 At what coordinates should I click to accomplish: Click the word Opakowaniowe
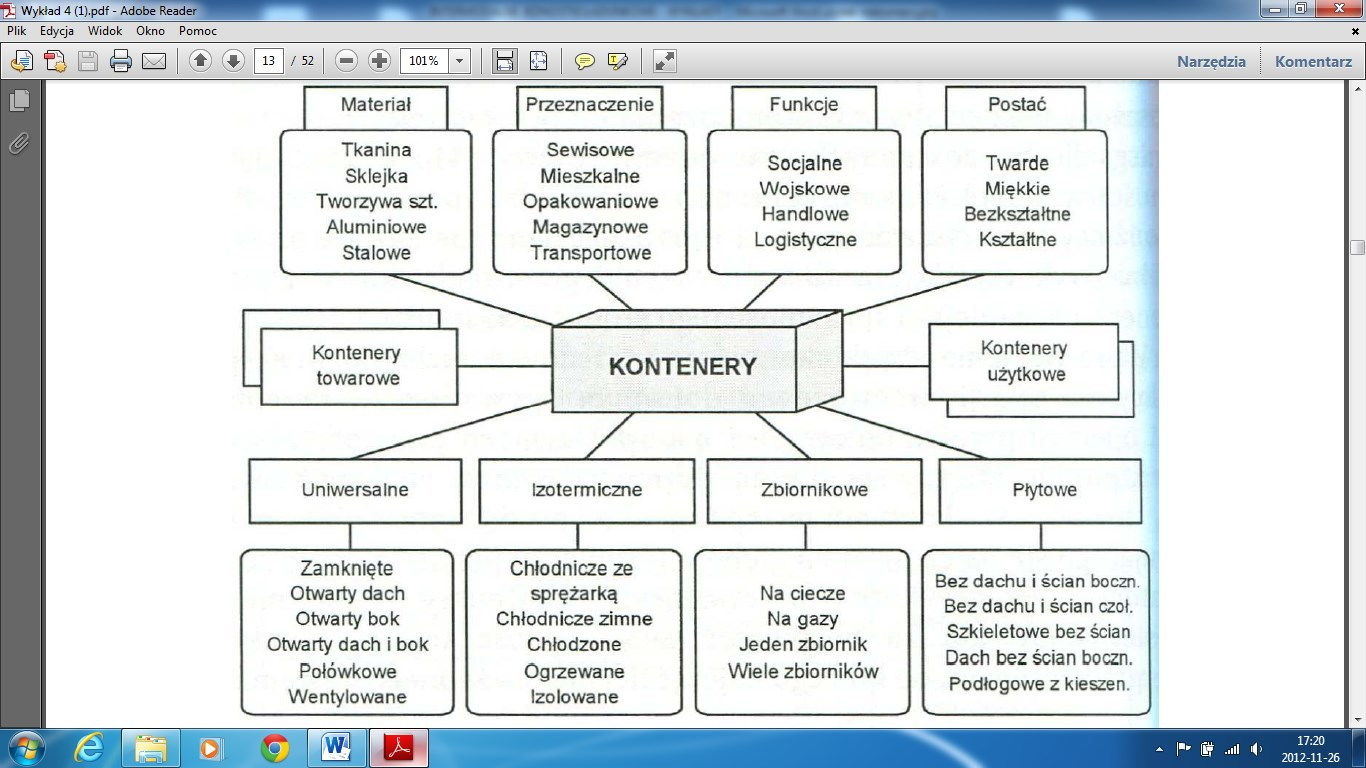(x=590, y=201)
